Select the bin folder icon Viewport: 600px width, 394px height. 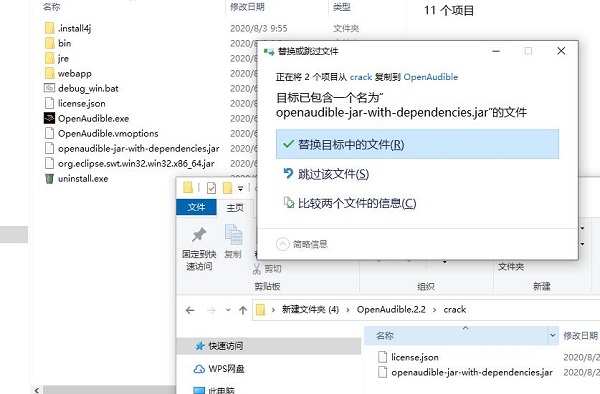coord(49,43)
